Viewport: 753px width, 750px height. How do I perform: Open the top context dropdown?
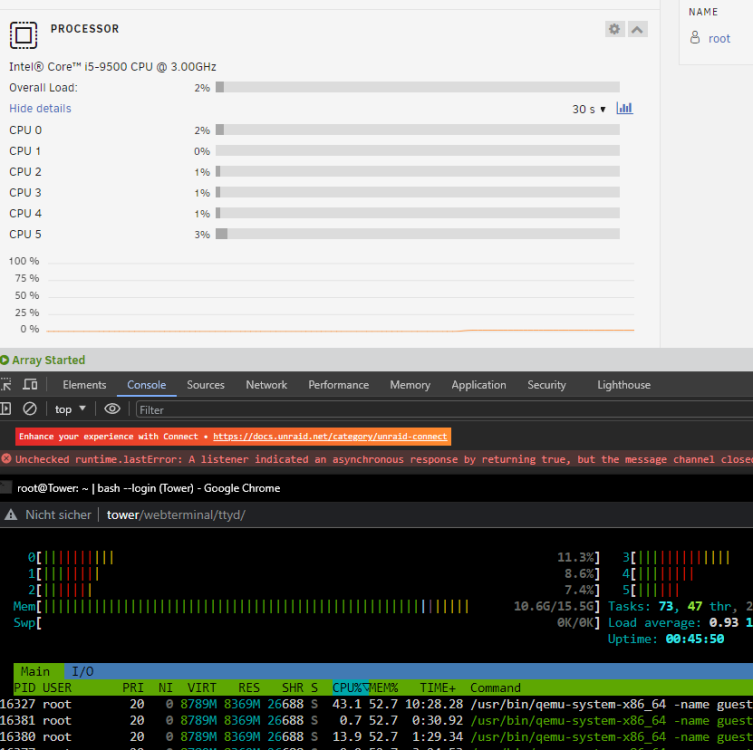pyautogui.click(x=70, y=409)
